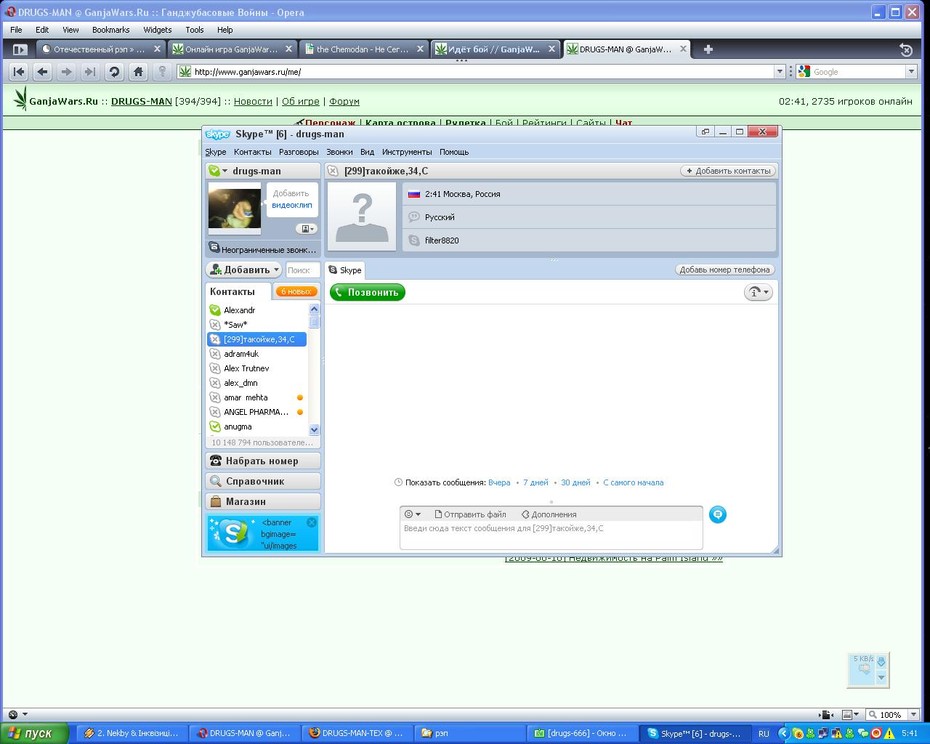Expand the download speed widget arrow
Screen dimensions: 930x744
click(x=881, y=677)
